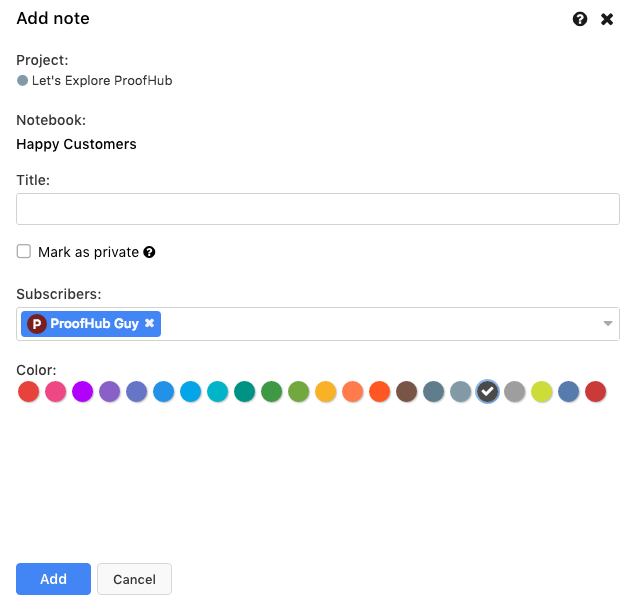
Task: Enable the Mark as private checkbox
Action: point(24,252)
